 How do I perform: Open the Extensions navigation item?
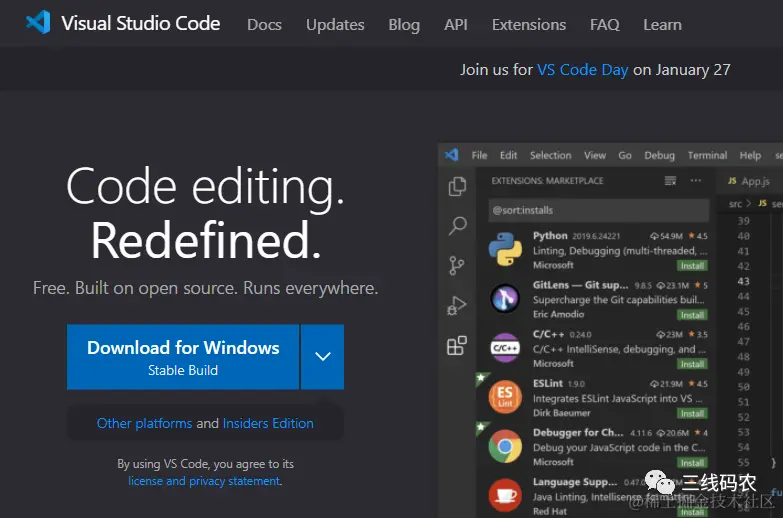point(529,24)
